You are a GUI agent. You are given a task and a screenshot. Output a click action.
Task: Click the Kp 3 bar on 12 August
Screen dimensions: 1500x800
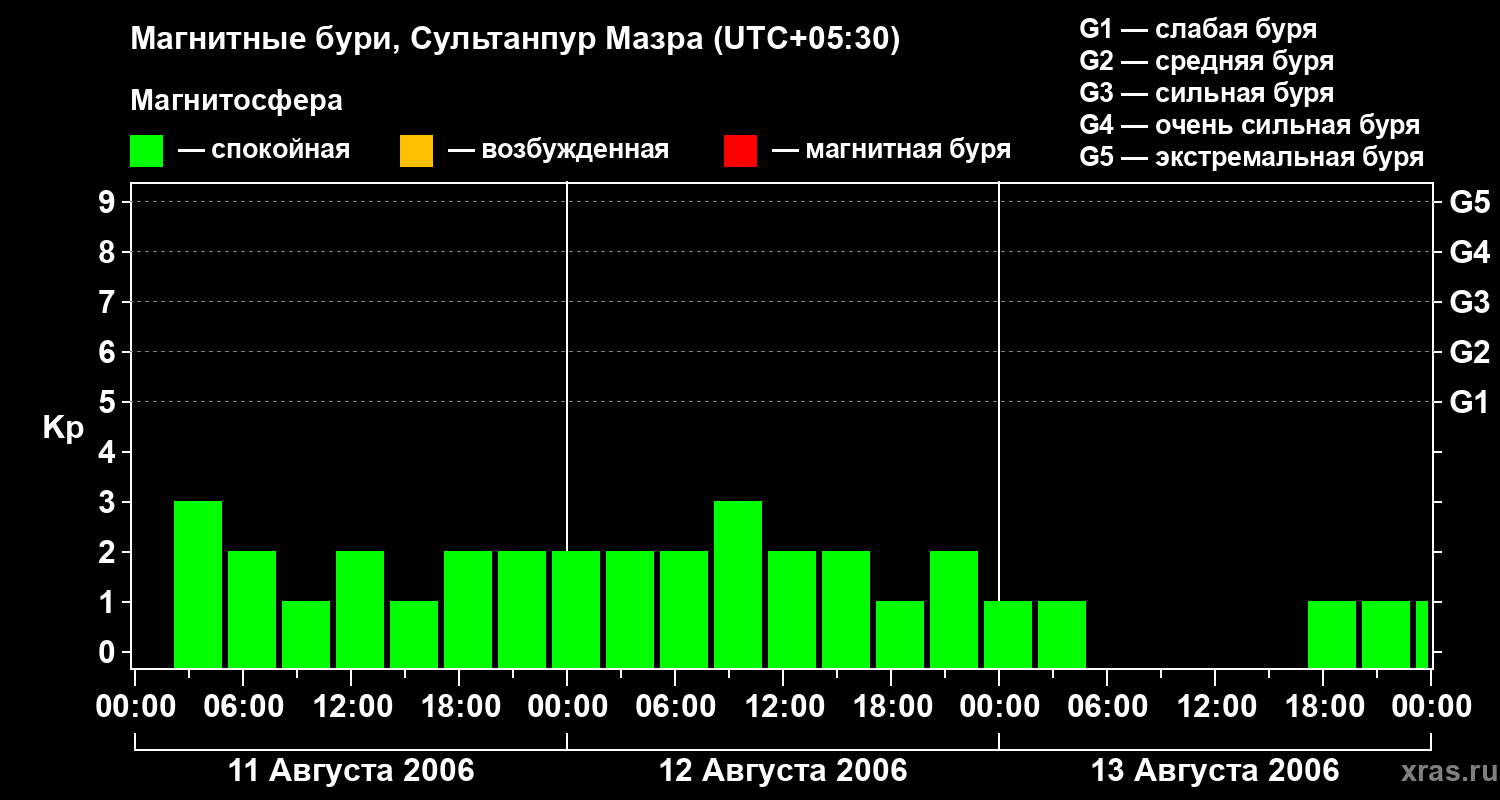[738, 584]
